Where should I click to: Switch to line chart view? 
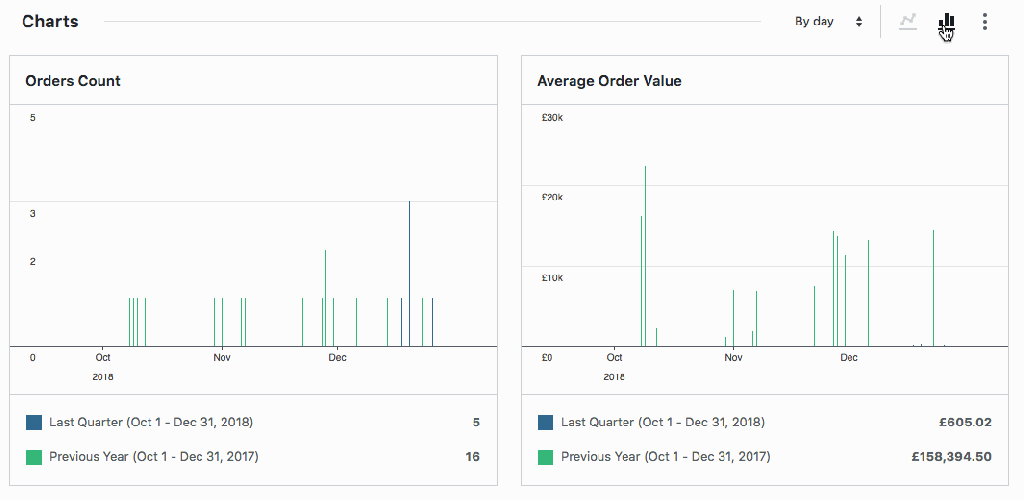tap(908, 21)
